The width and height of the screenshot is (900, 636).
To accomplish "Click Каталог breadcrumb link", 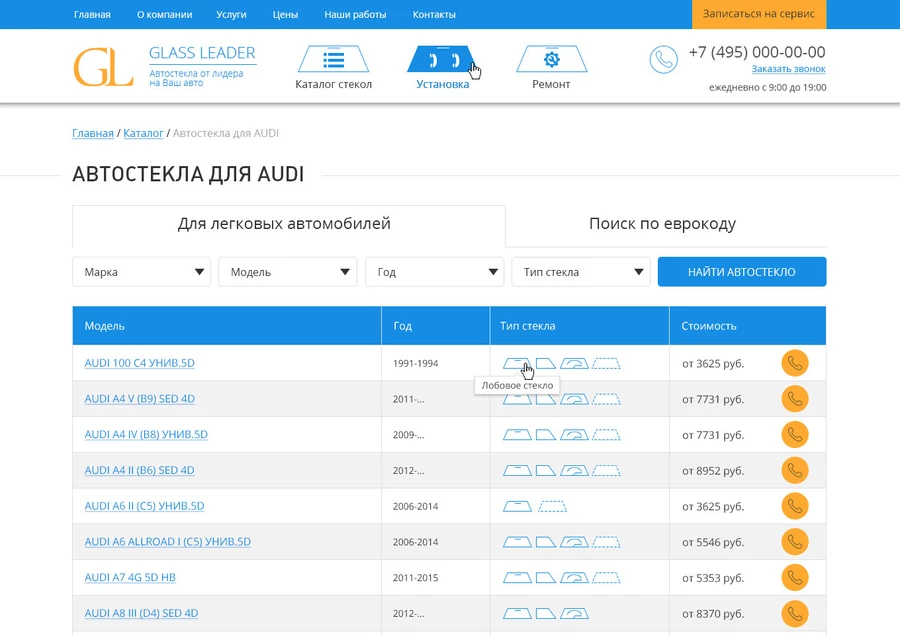I will [143, 133].
